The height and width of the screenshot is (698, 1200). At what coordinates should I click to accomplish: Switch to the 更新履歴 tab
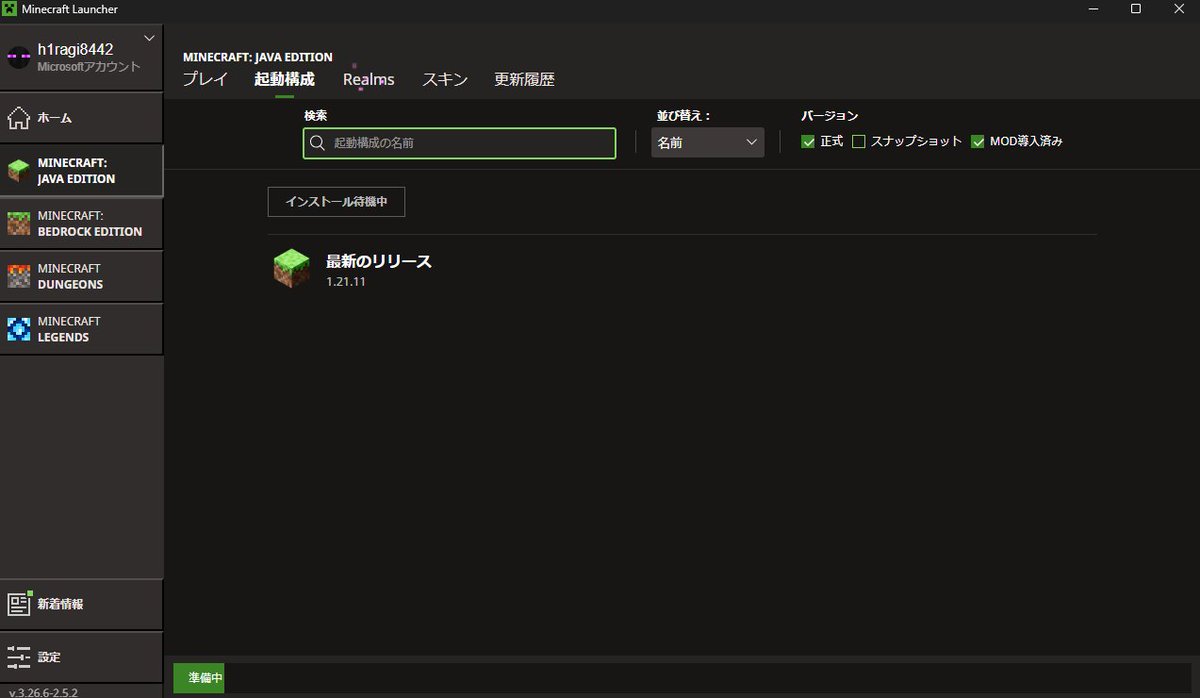[524, 79]
